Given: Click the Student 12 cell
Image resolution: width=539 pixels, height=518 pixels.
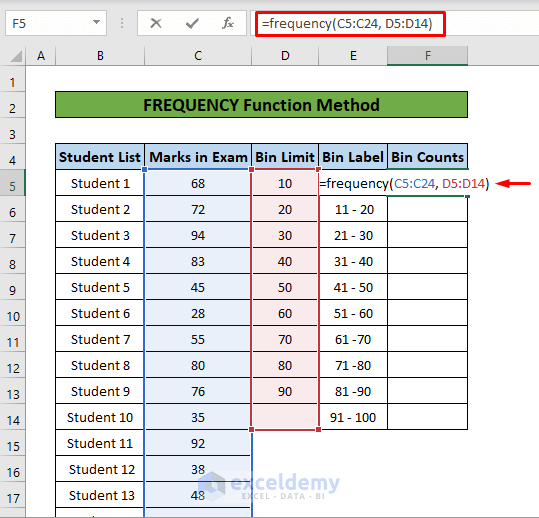Looking at the screenshot, I should pos(100,470).
